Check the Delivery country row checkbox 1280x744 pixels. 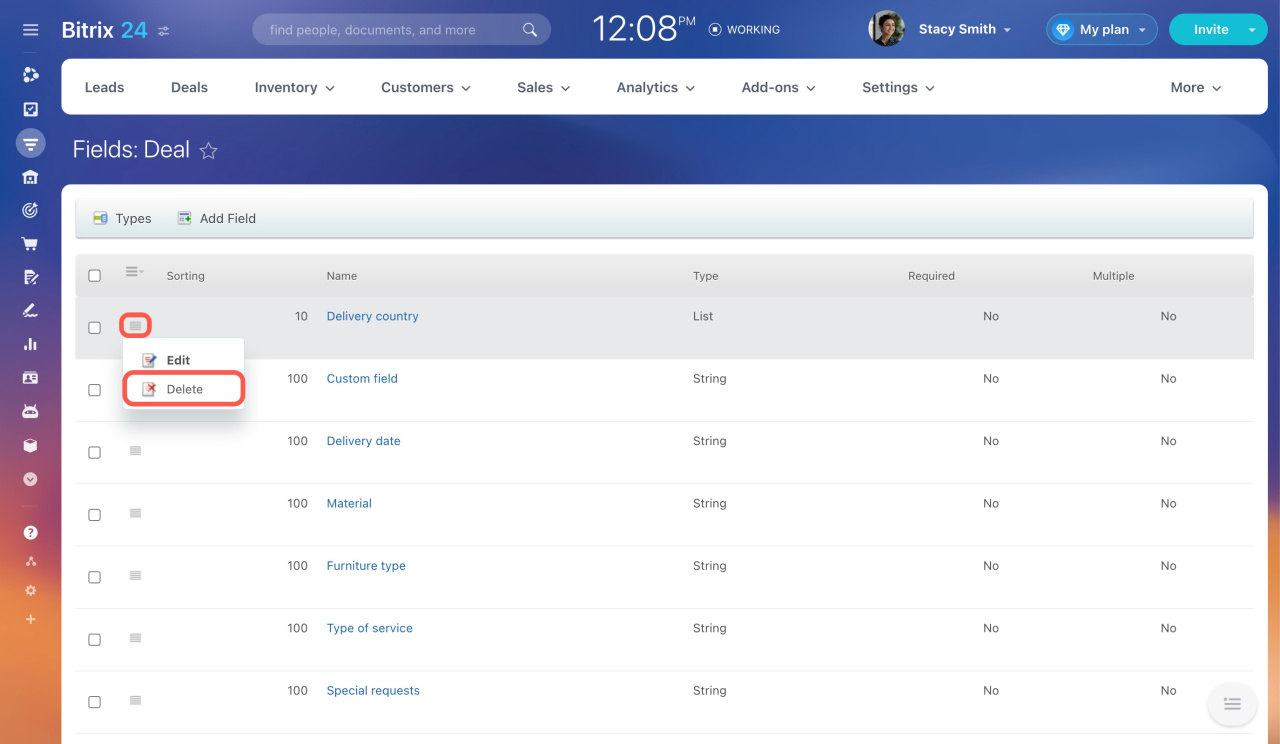point(95,328)
